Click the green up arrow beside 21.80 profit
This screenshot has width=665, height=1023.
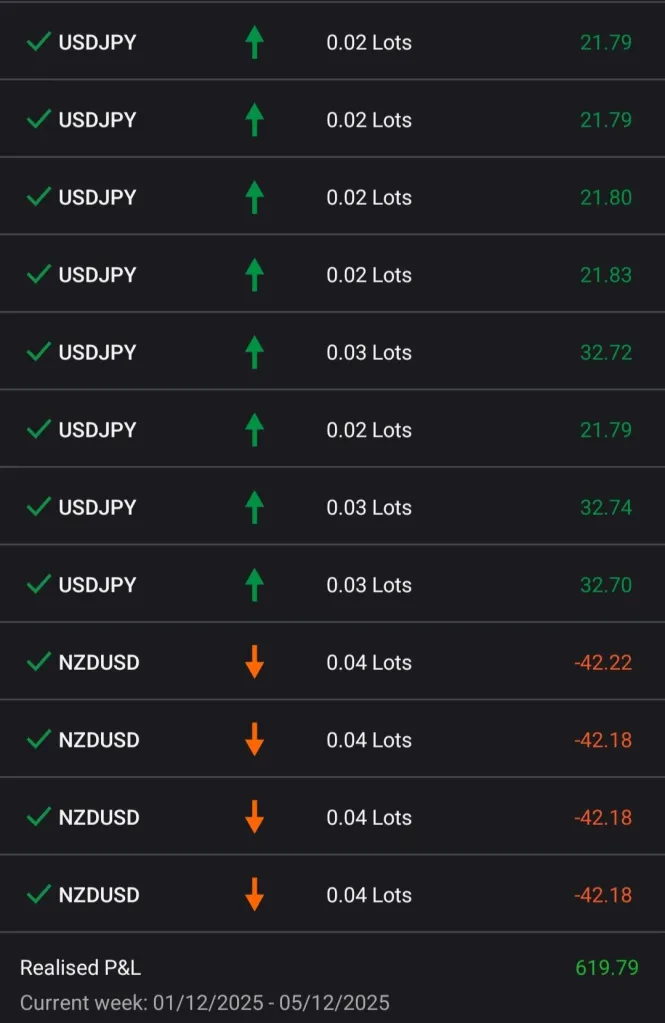[x=254, y=197]
